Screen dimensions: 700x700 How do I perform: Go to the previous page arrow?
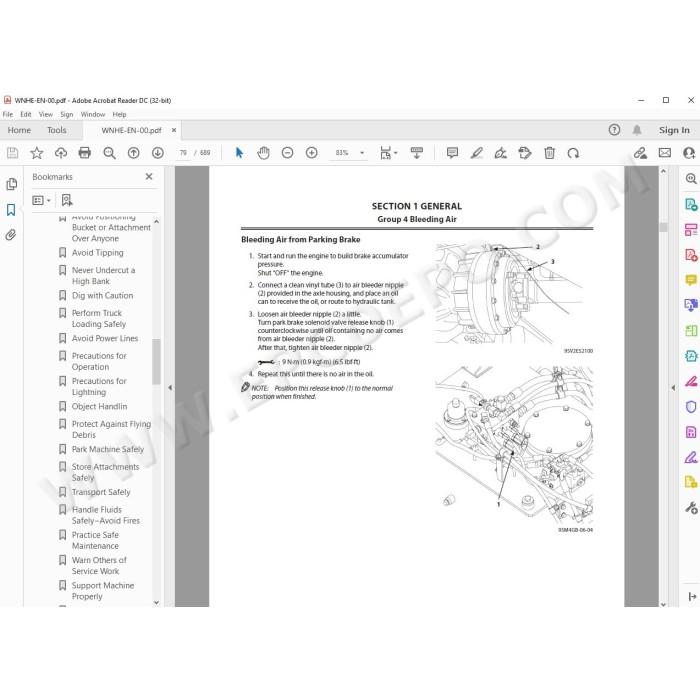coord(133,153)
